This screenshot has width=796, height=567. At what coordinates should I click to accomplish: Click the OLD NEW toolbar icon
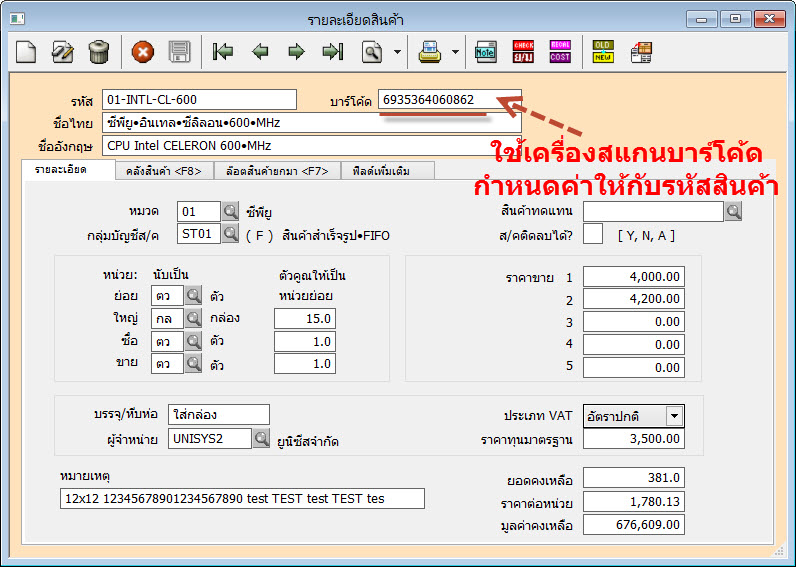click(x=603, y=52)
